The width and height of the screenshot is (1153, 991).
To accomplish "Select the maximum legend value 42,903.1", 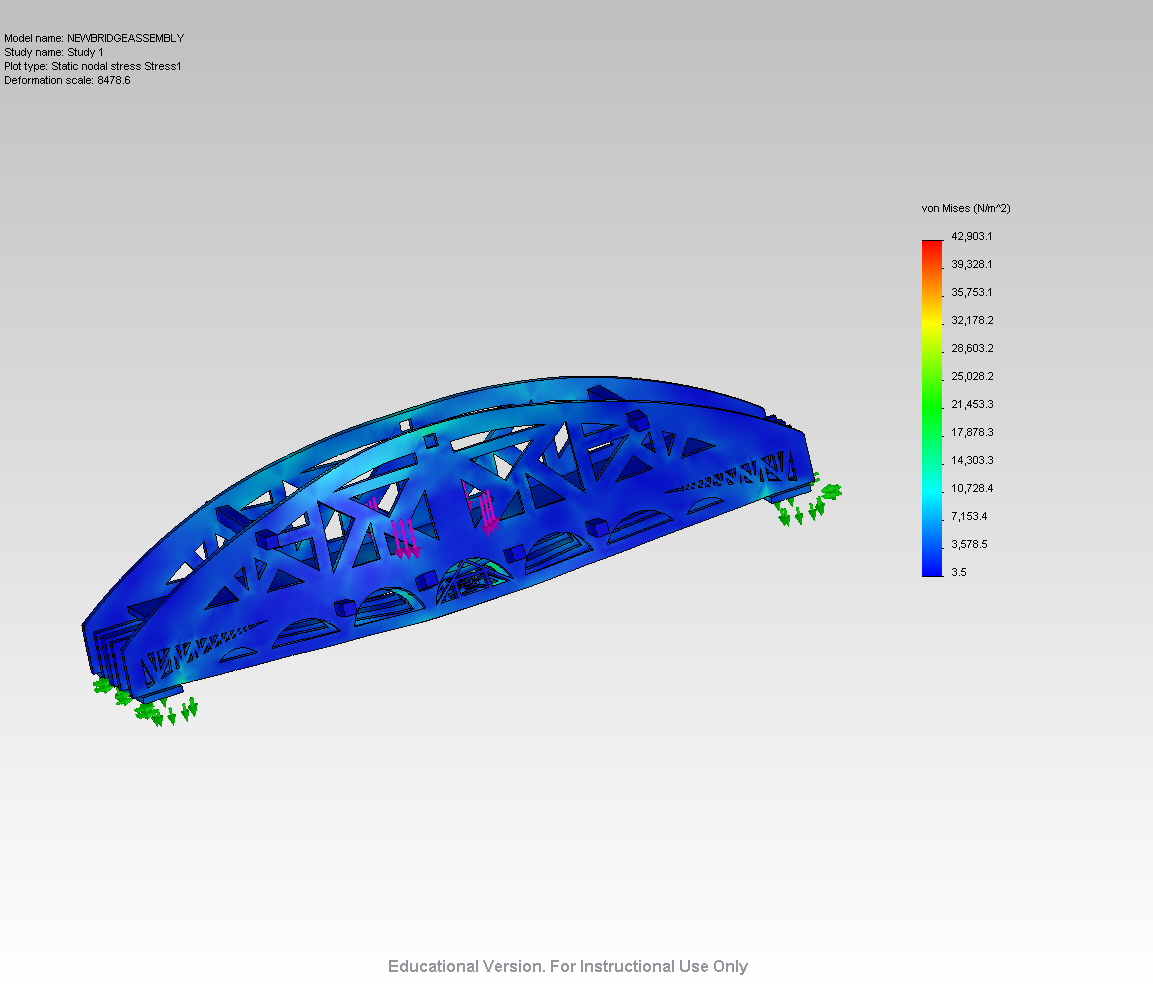I will click(971, 236).
